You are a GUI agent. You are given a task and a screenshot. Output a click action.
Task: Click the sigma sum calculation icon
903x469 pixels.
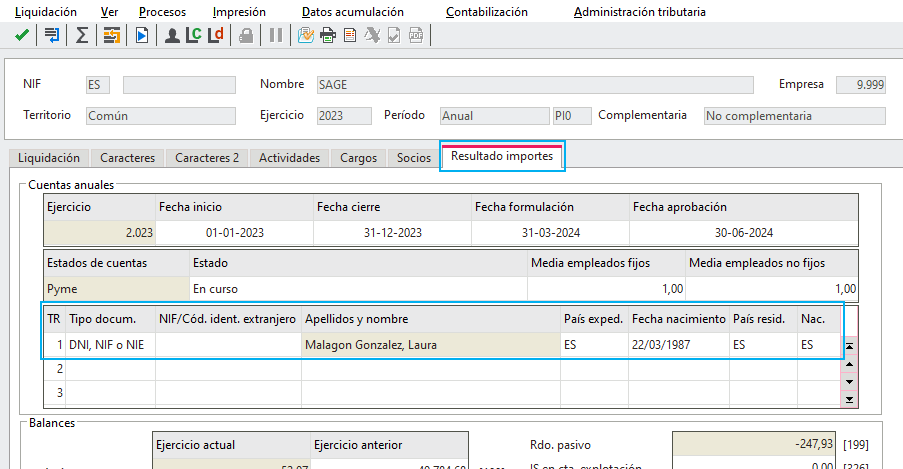pyautogui.click(x=82, y=36)
